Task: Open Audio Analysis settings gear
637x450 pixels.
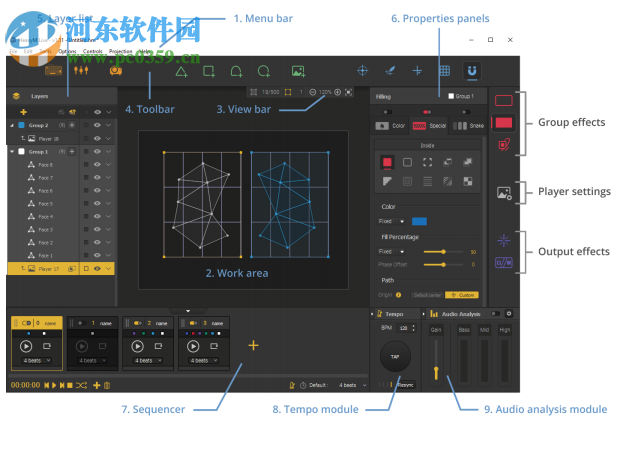Action: click(x=509, y=314)
